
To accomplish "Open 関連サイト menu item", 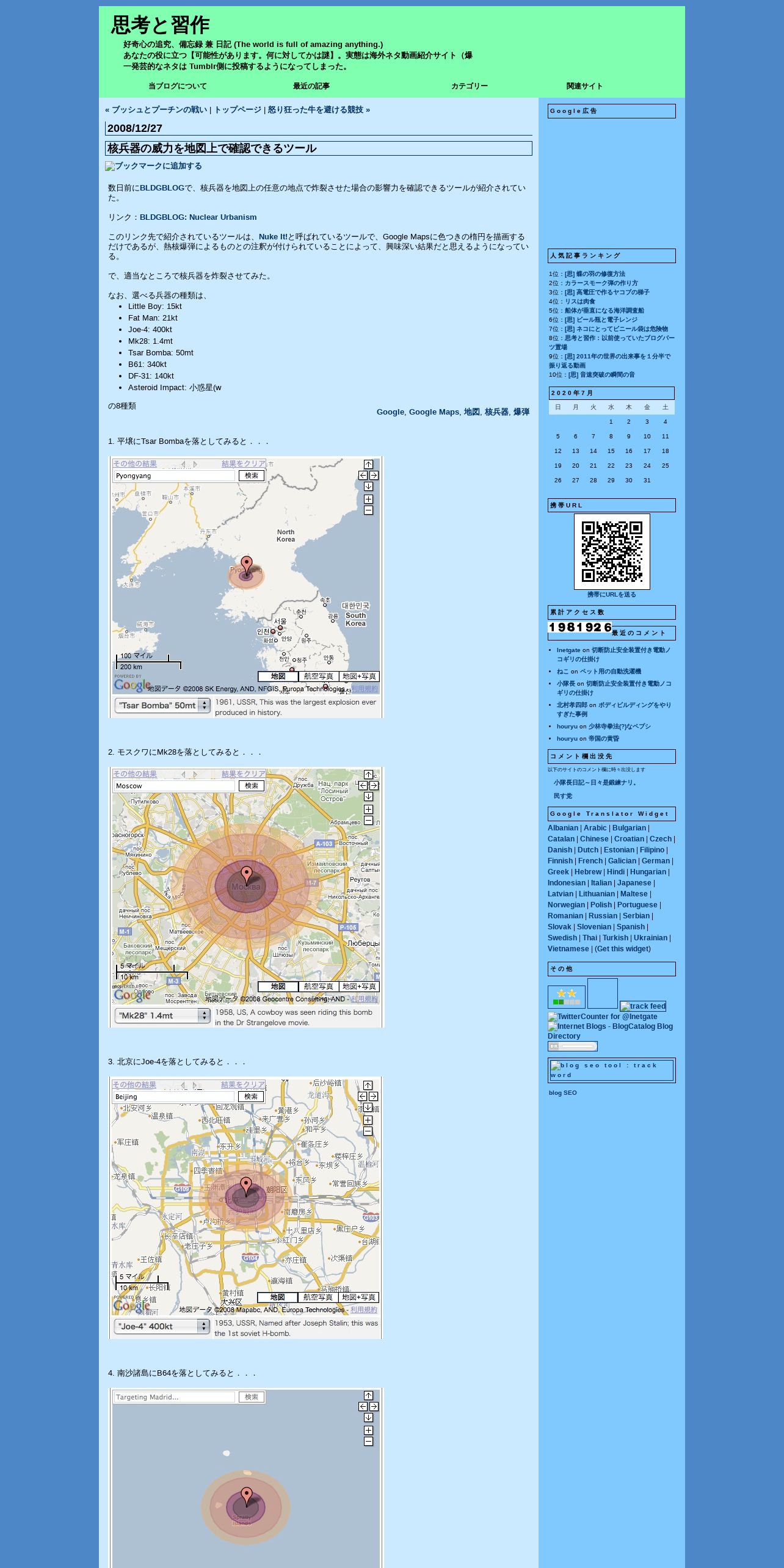I will (584, 86).
